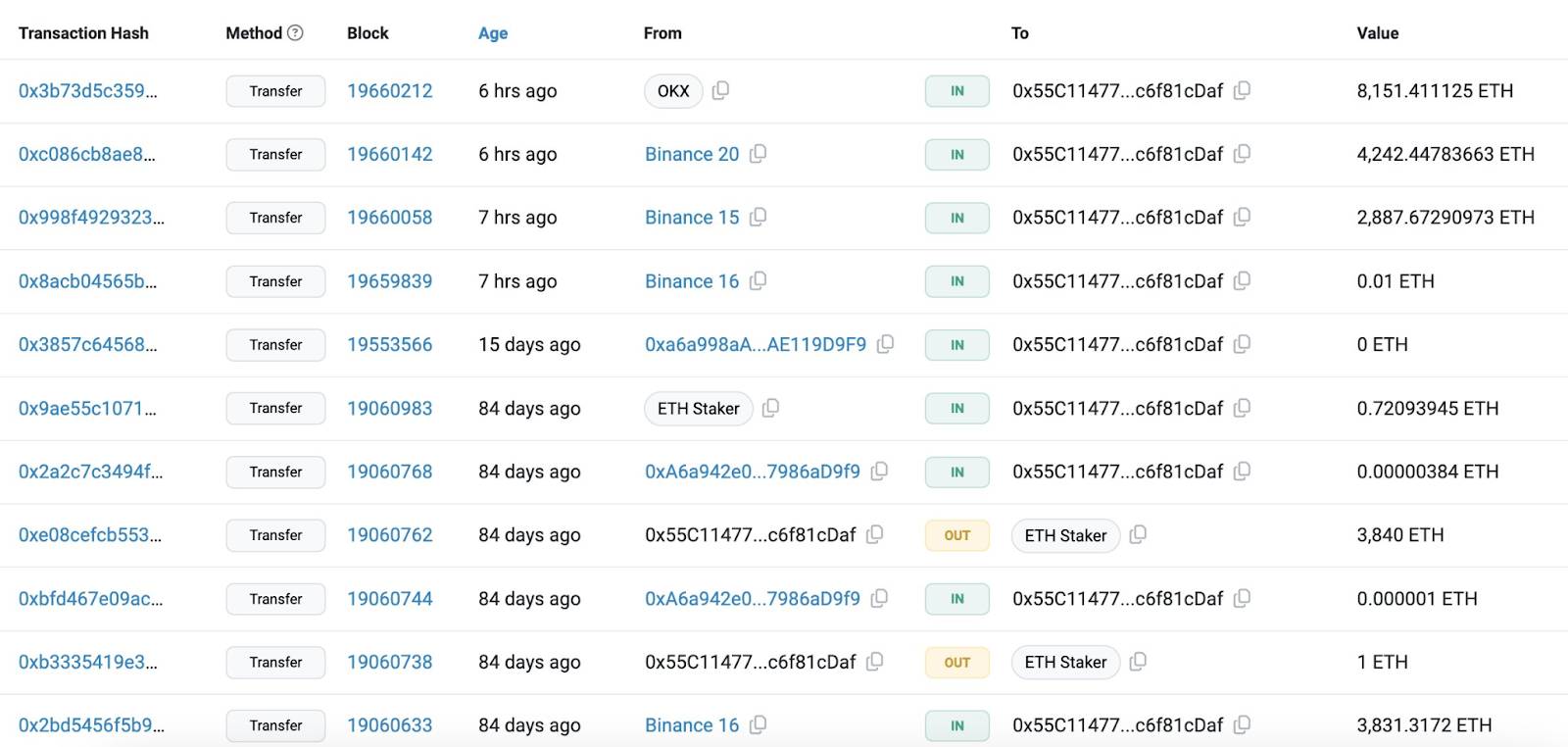This screenshot has width=1568, height=747.
Task: Open ETH Staker recipient in 3,840 ETH row
Action: tap(1065, 535)
